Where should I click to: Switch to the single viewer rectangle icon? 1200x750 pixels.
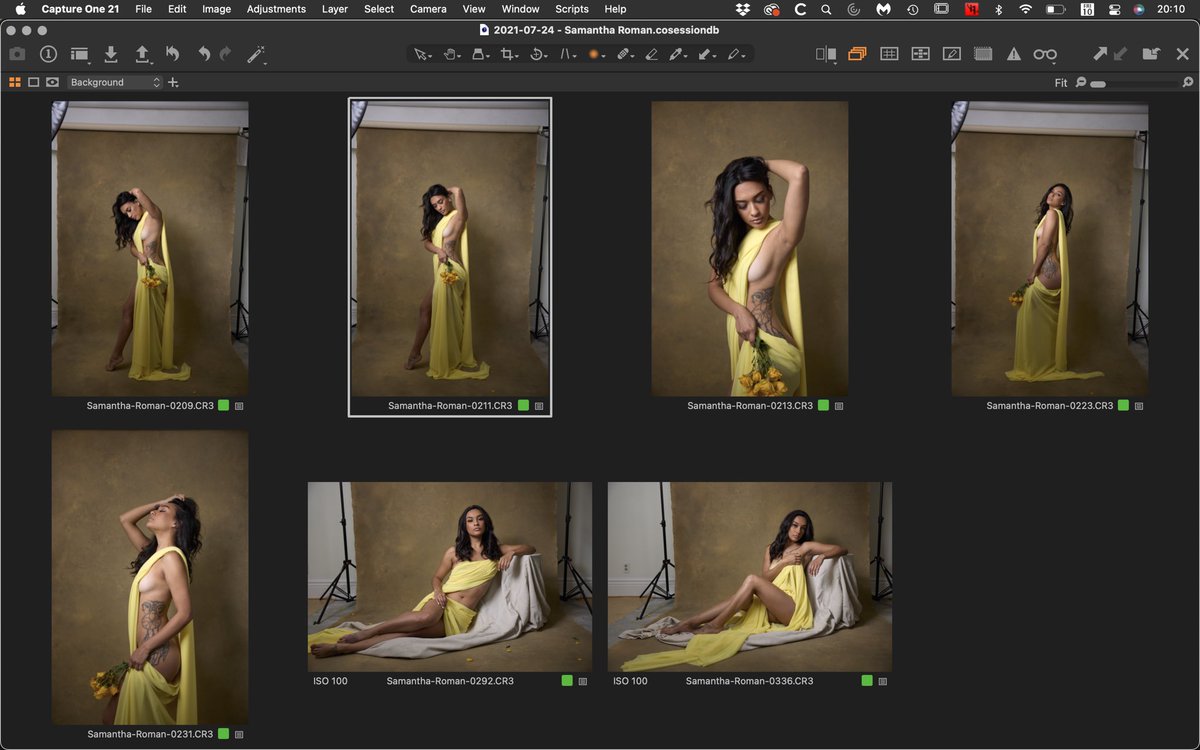point(33,82)
